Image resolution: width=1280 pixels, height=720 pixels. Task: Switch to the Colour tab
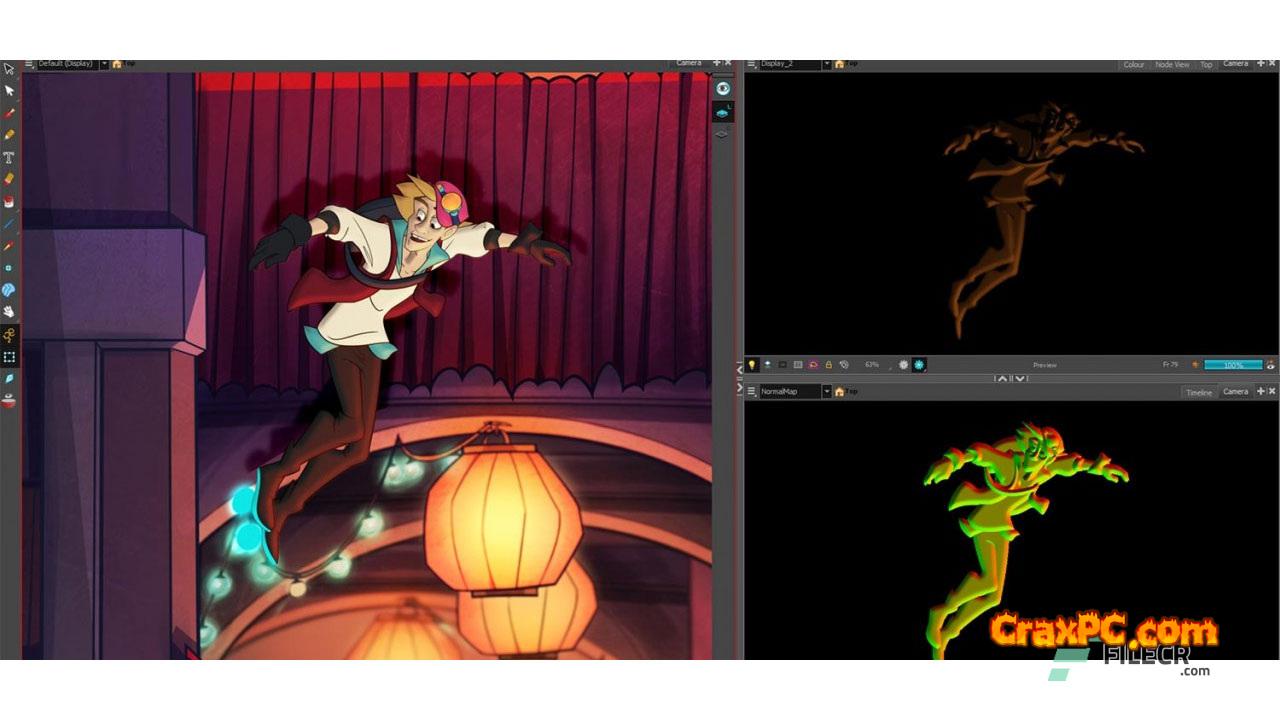[1133, 64]
